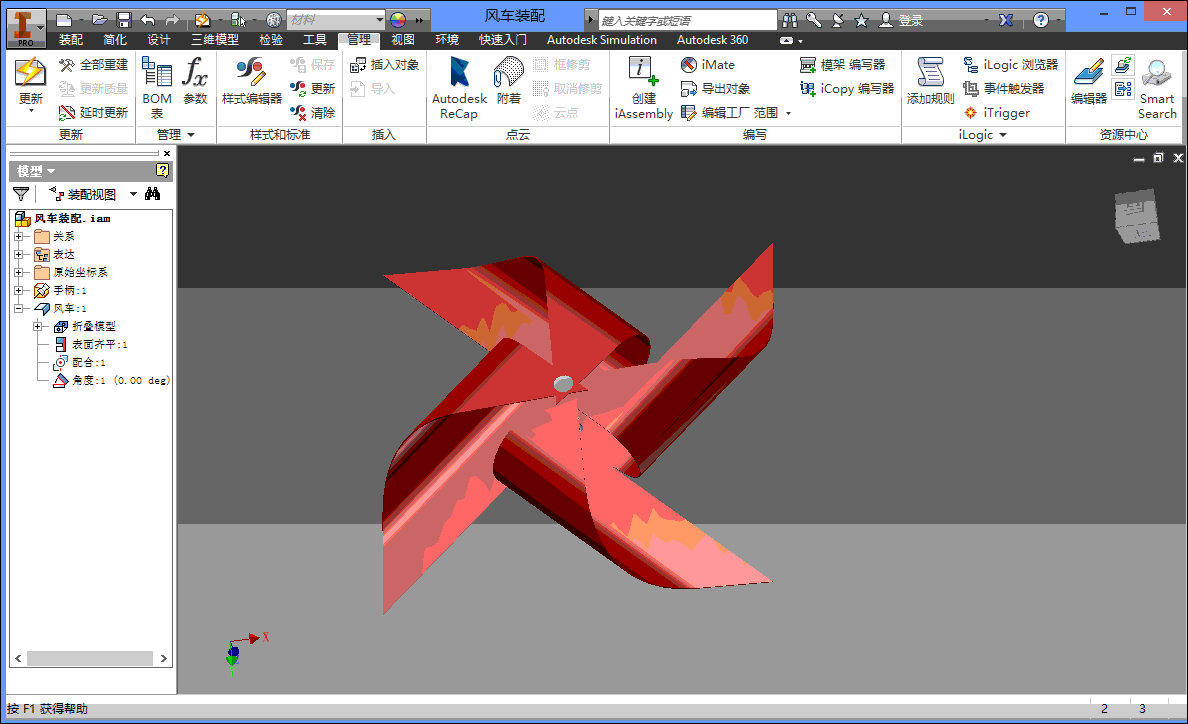Click the iTrigger tool
This screenshot has width=1188, height=724.
point(996,113)
